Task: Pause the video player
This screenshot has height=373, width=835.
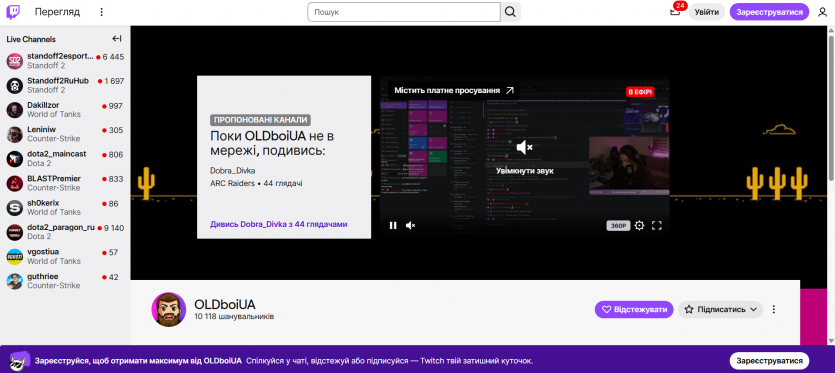Action: [x=393, y=225]
